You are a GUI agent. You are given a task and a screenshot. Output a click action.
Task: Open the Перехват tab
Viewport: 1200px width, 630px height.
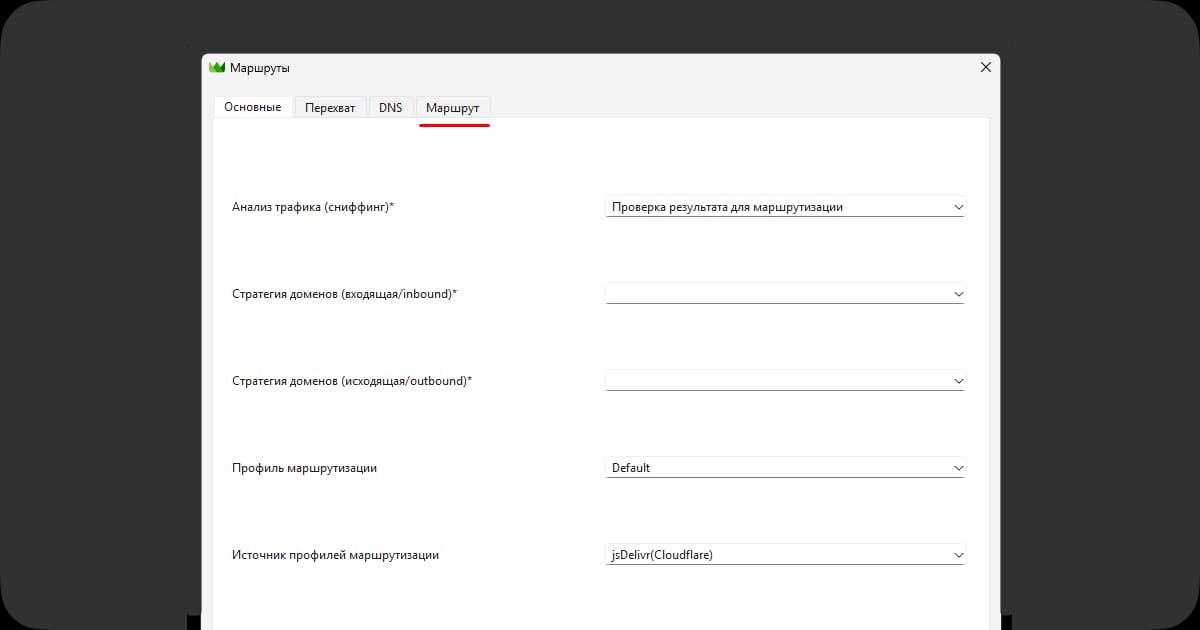click(330, 108)
